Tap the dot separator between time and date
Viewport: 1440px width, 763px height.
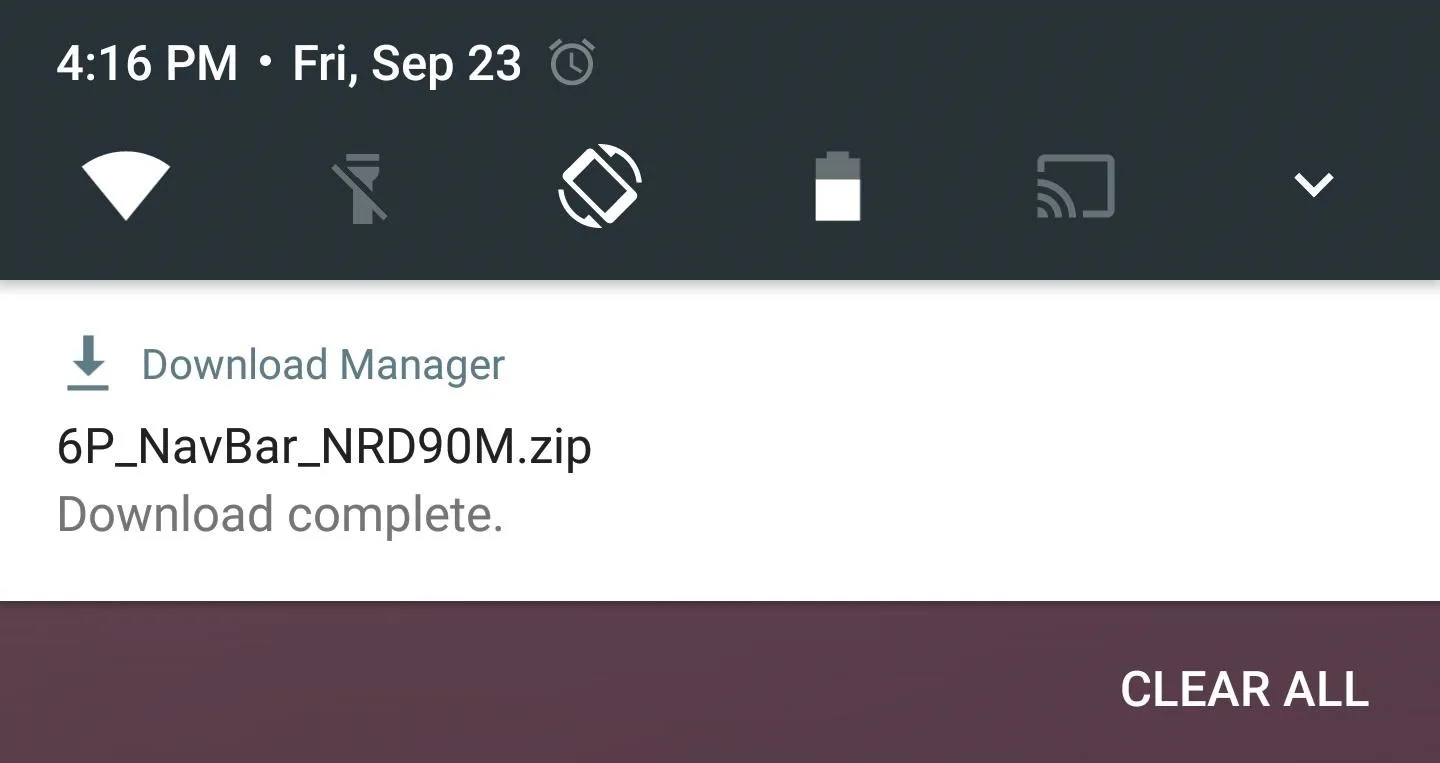265,62
